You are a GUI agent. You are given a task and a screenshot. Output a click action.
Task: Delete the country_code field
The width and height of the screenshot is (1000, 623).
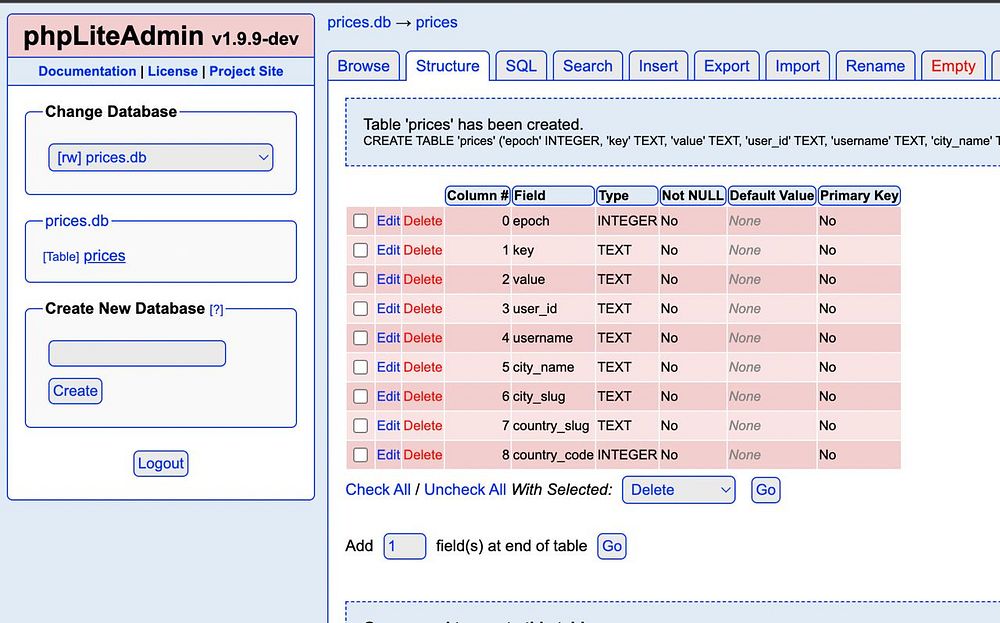point(423,455)
